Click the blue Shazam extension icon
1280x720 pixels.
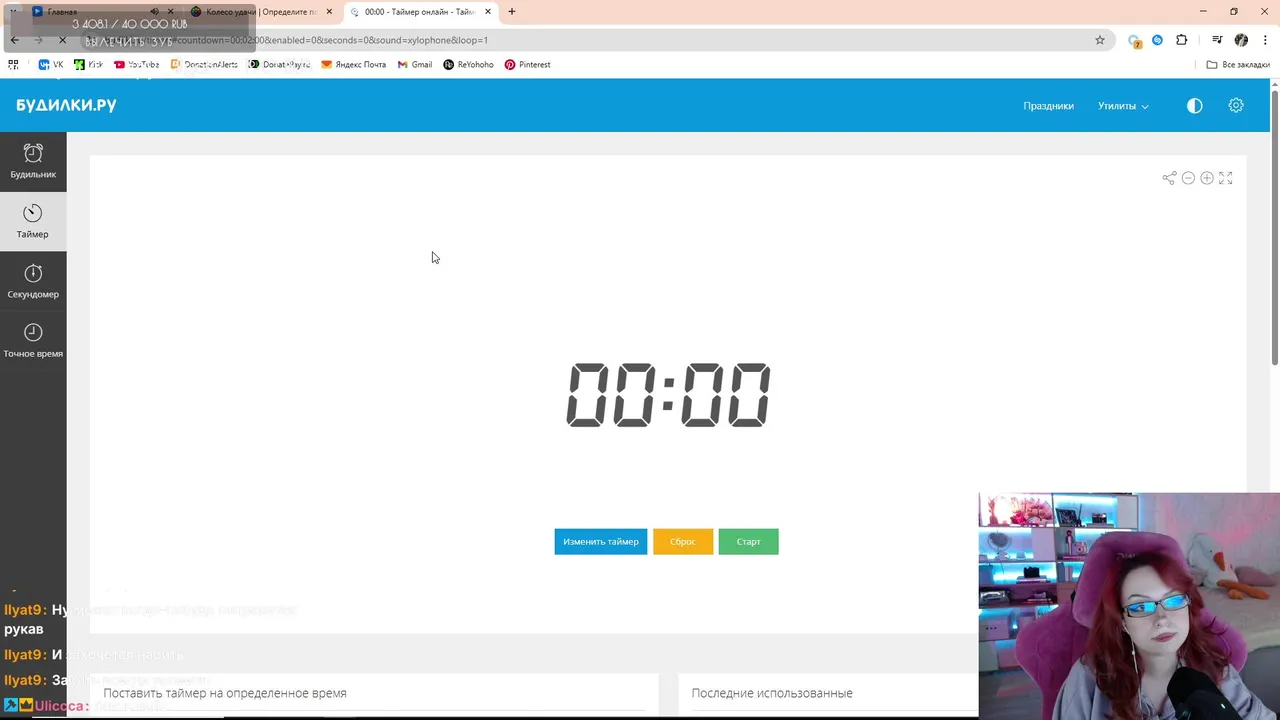[1157, 40]
